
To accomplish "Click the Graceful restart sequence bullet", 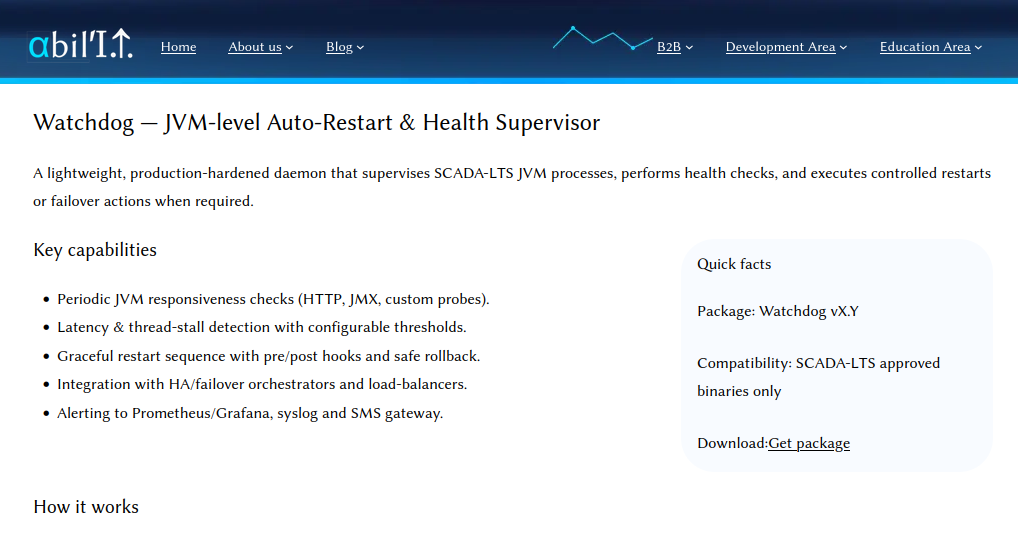I will [x=268, y=356].
